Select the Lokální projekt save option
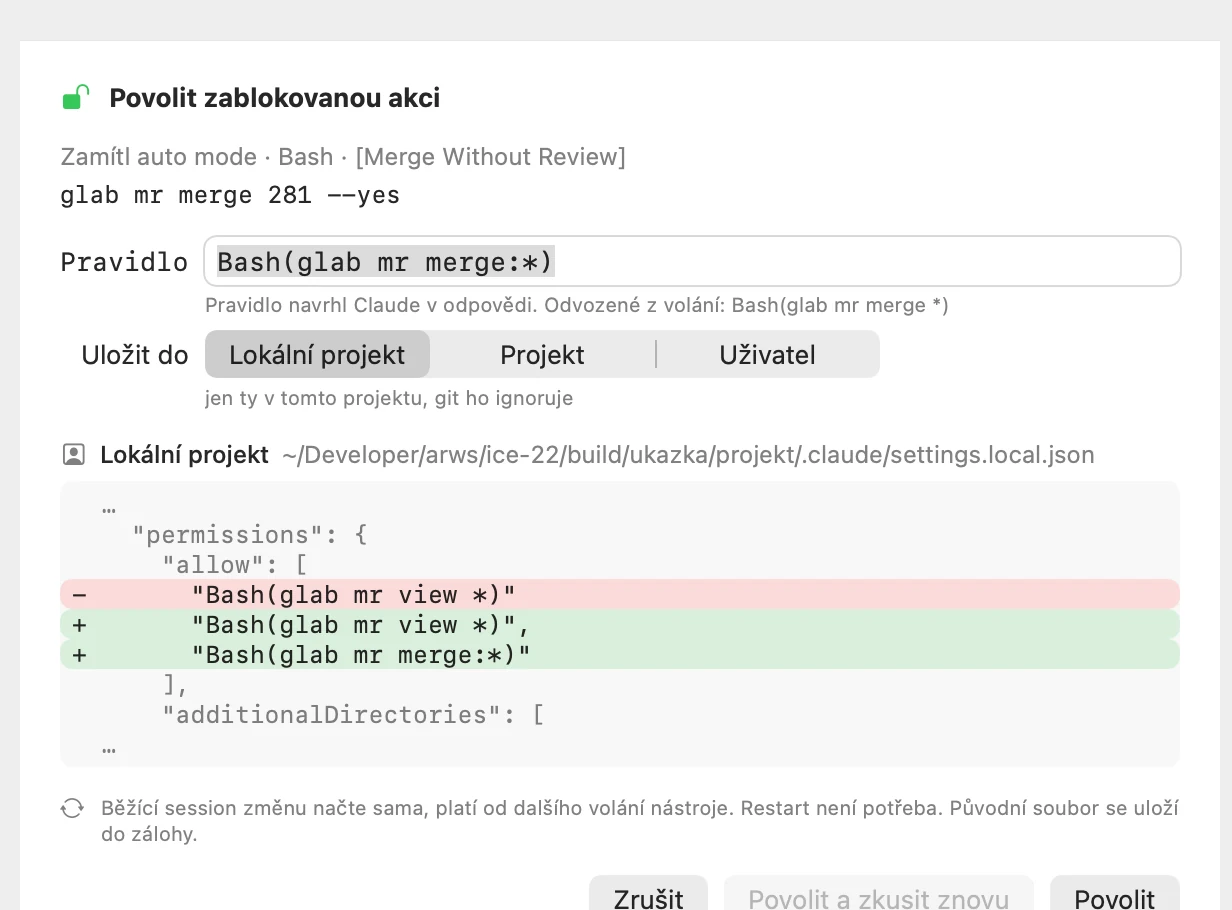 [x=317, y=355]
